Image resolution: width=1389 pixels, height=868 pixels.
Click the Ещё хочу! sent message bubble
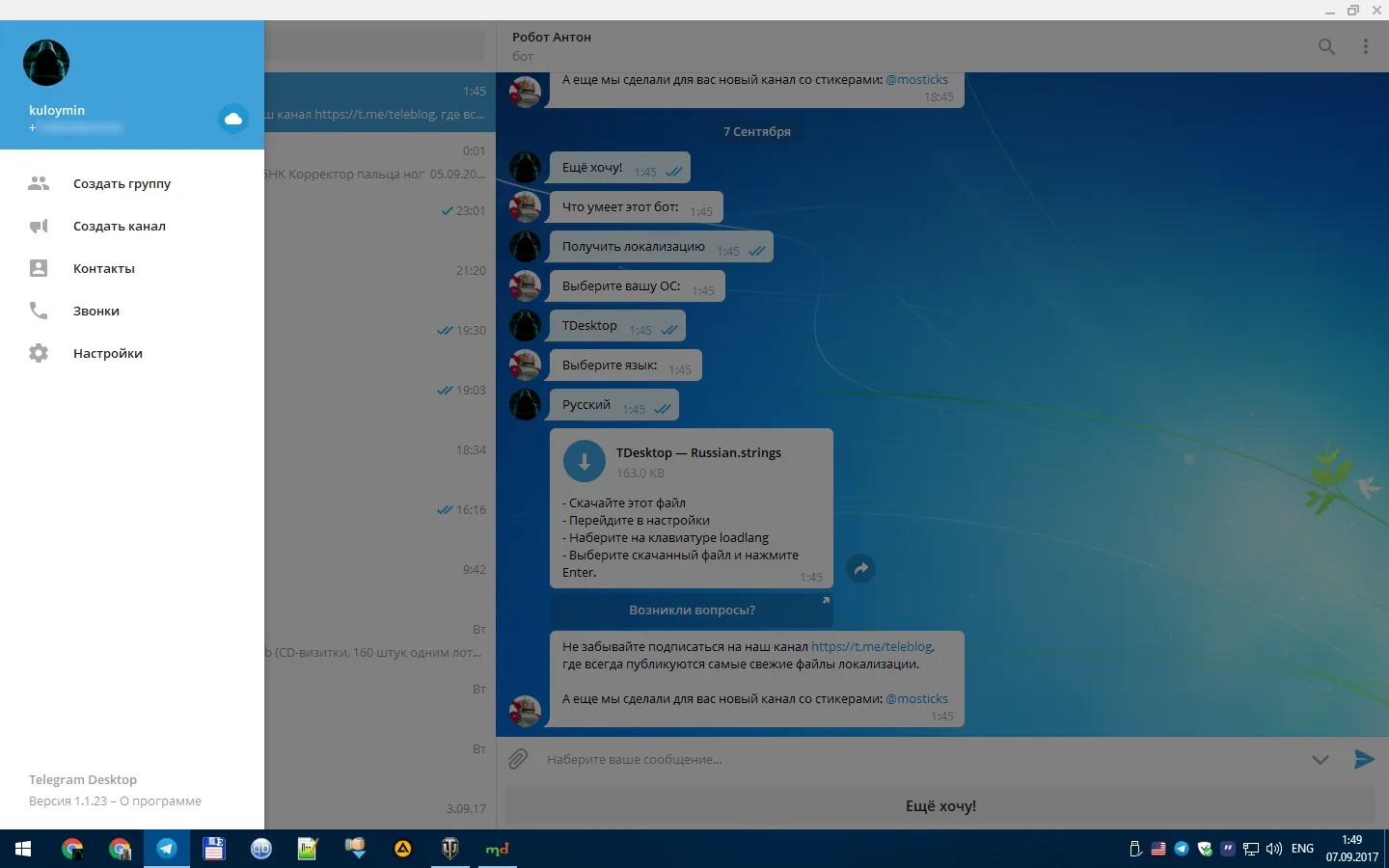coord(620,168)
